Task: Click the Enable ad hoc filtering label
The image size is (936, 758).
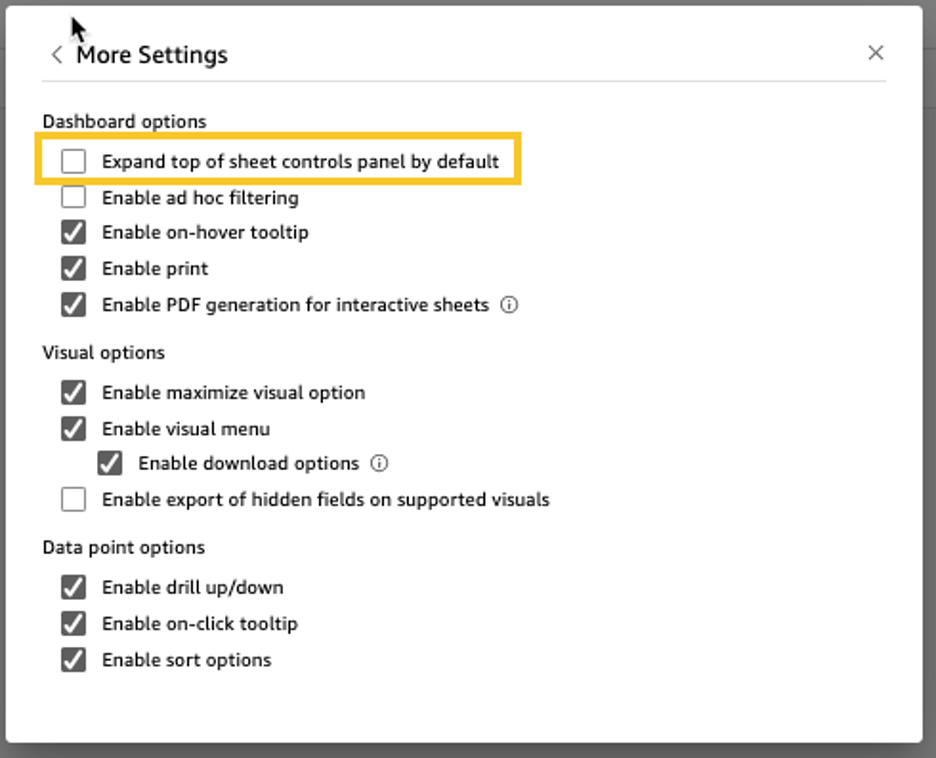Action: 200,198
